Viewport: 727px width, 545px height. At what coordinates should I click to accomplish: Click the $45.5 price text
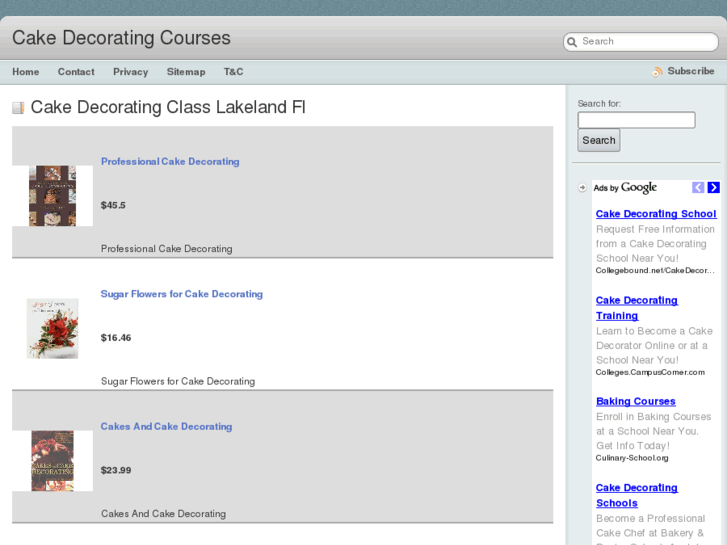pos(113,205)
